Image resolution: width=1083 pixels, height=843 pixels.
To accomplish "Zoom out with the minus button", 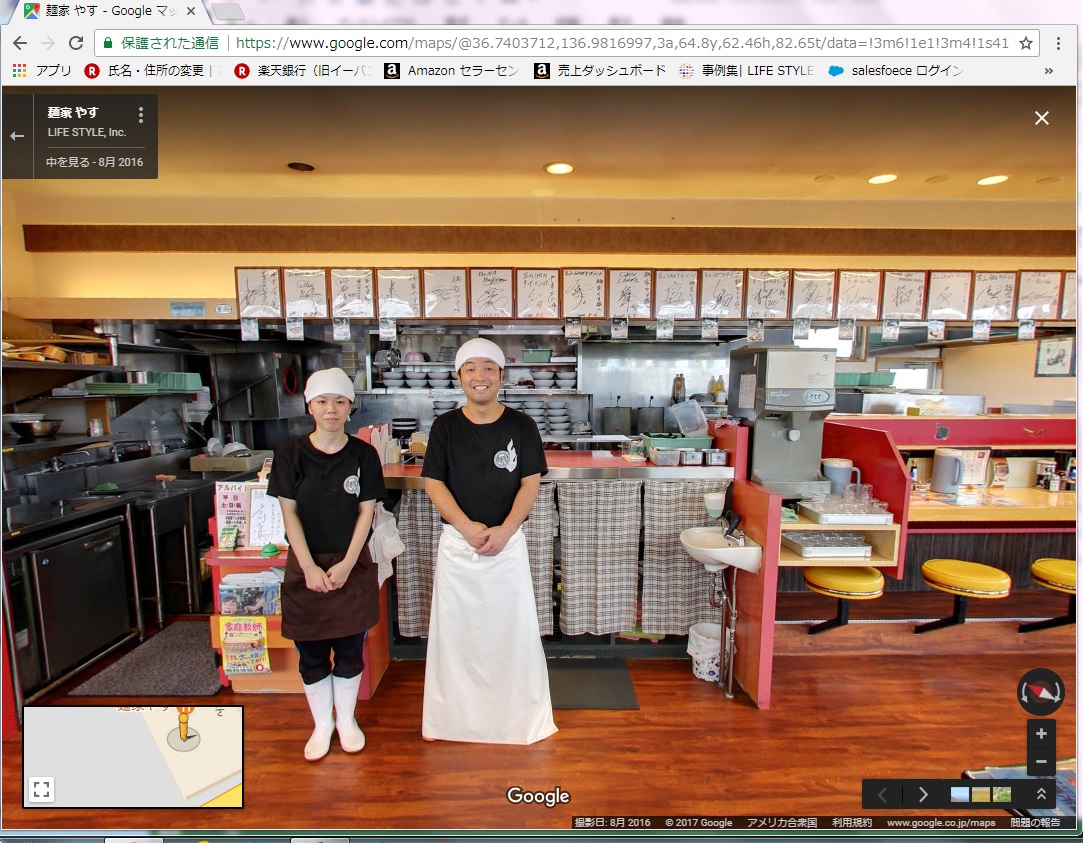I will pyautogui.click(x=1041, y=762).
